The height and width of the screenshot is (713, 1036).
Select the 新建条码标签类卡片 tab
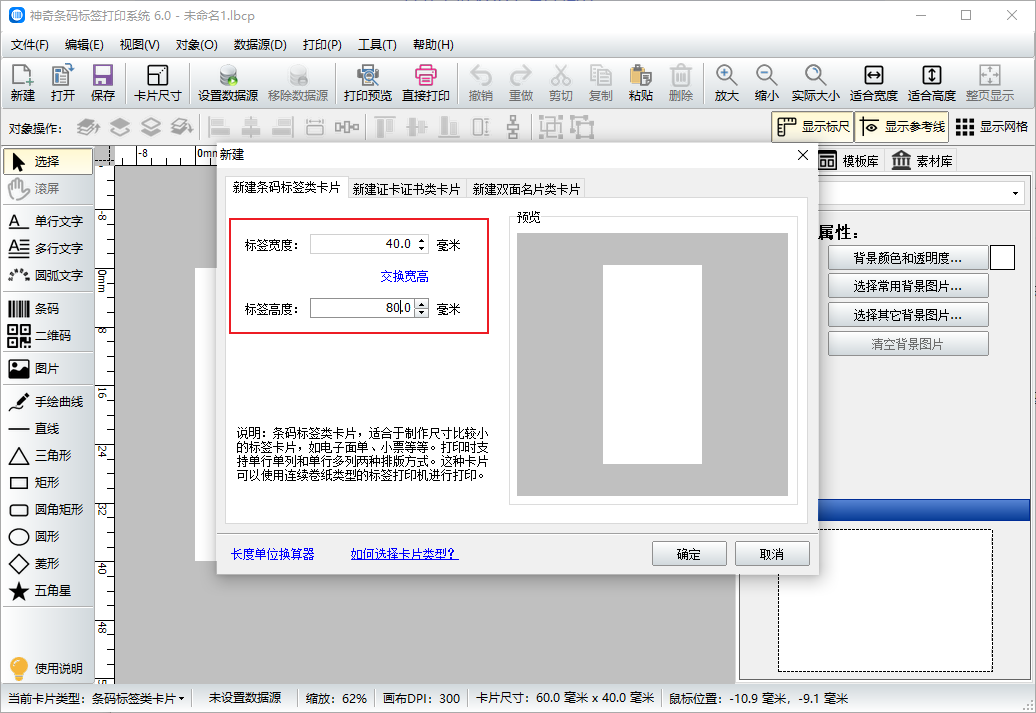[286, 187]
